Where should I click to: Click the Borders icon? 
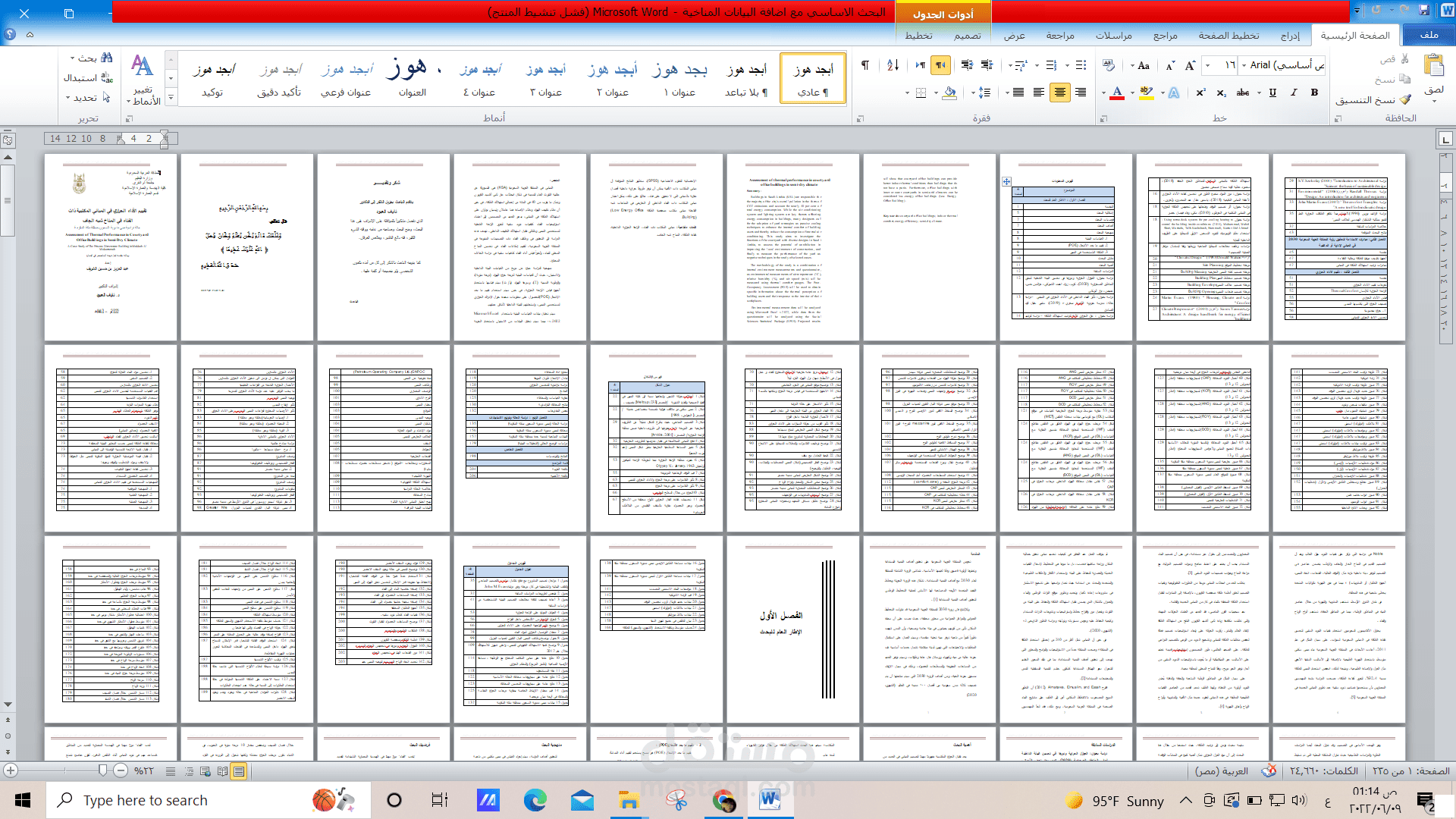[921, 93]
